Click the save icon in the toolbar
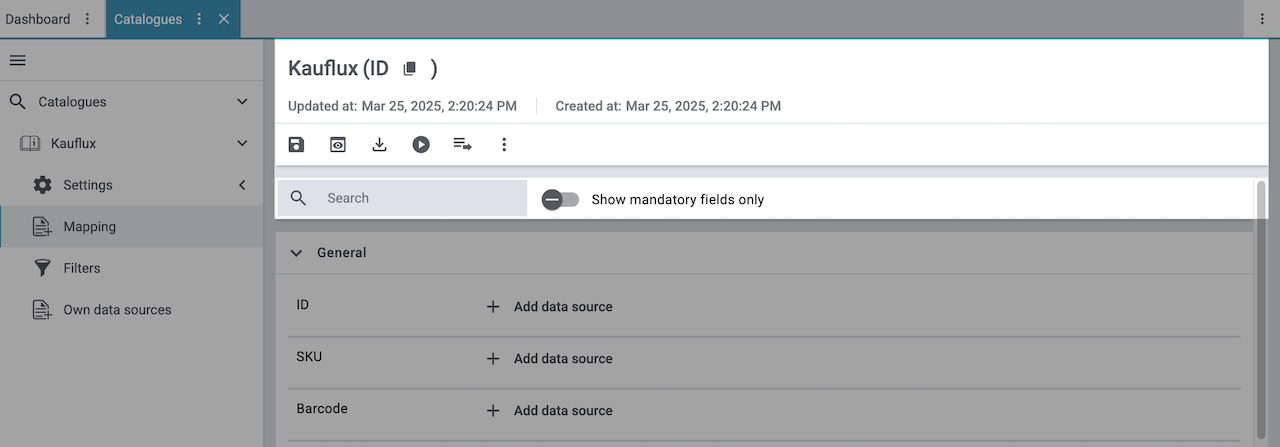This screenshot has height=447, width=1280. [296, 145]
